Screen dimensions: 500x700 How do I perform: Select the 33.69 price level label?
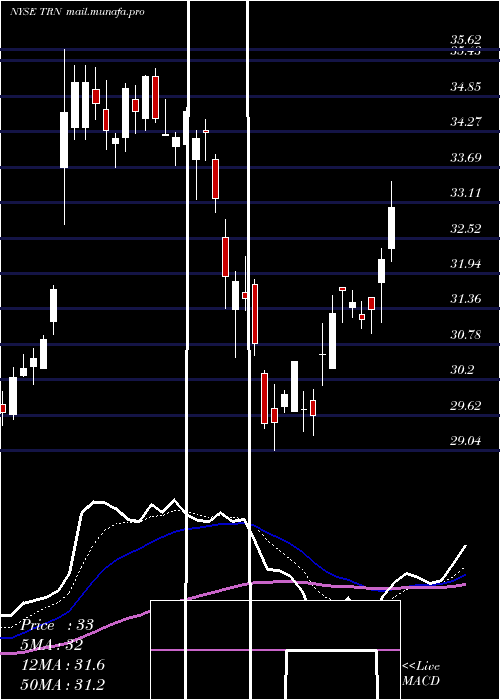466,157
